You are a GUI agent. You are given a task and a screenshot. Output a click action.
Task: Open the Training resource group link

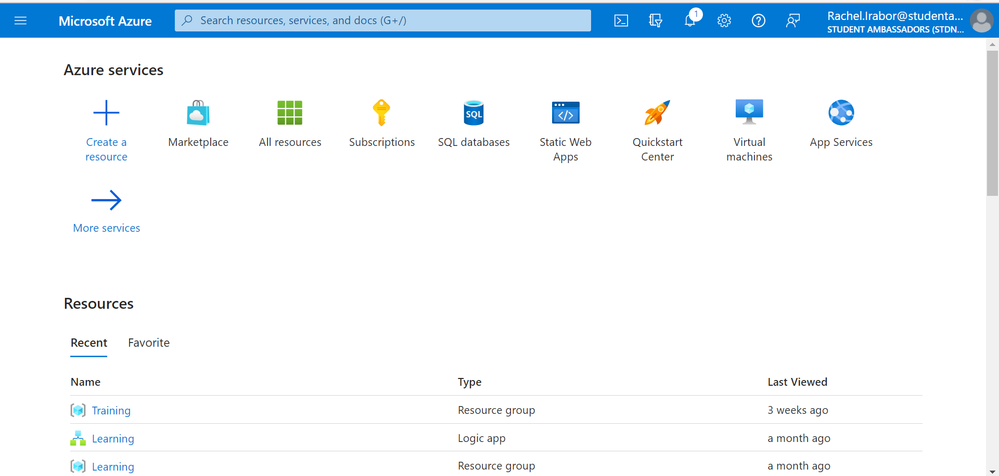pyautogui.click(x=111, y=410)
